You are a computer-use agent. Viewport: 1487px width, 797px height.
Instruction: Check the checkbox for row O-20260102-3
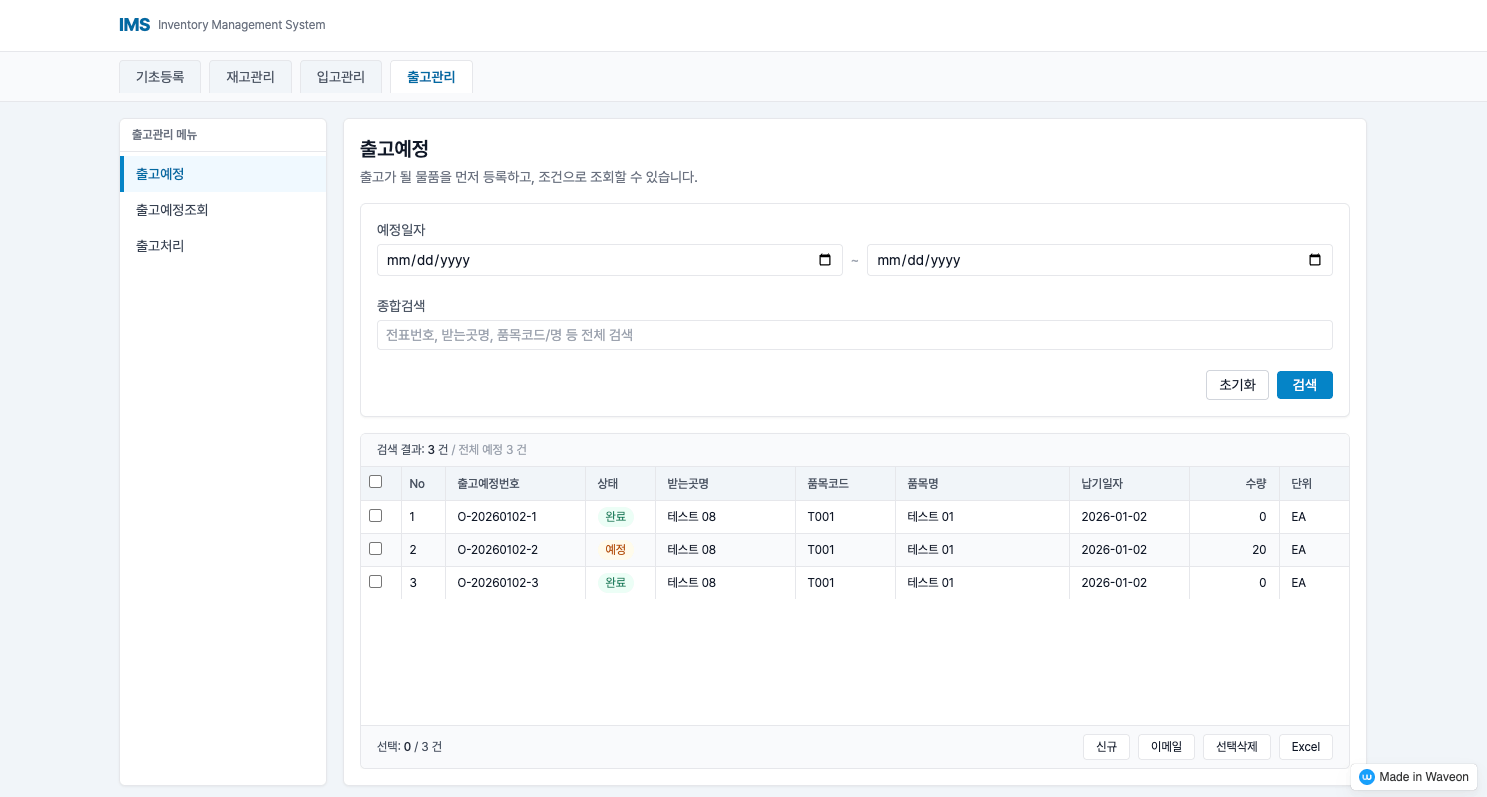[375, 581]
